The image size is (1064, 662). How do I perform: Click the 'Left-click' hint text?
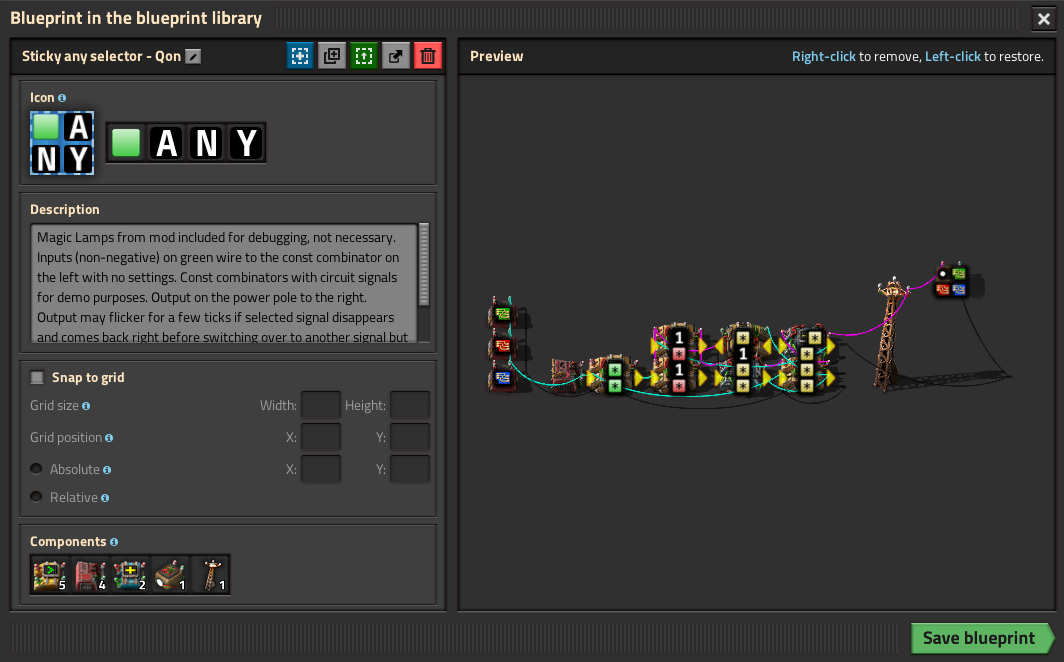[x=953, y=57]
